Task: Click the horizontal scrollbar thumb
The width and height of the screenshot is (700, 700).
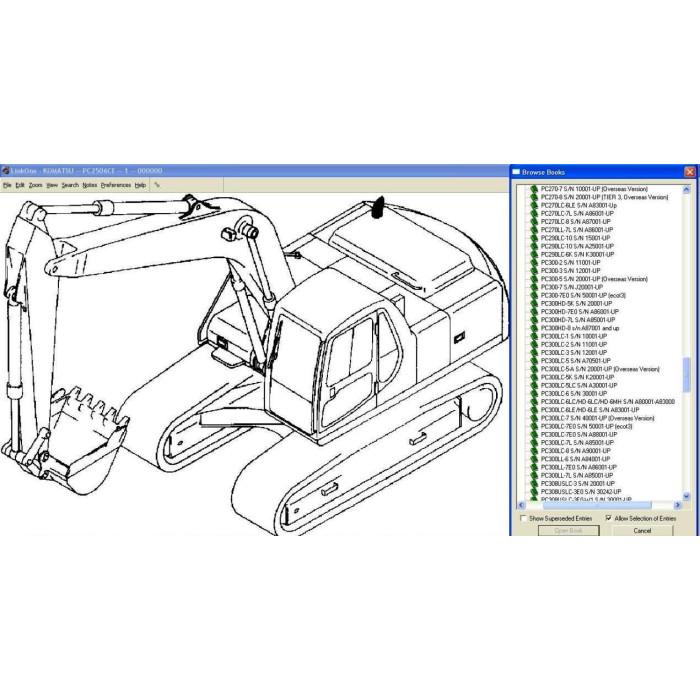Action: click(597, 505)
